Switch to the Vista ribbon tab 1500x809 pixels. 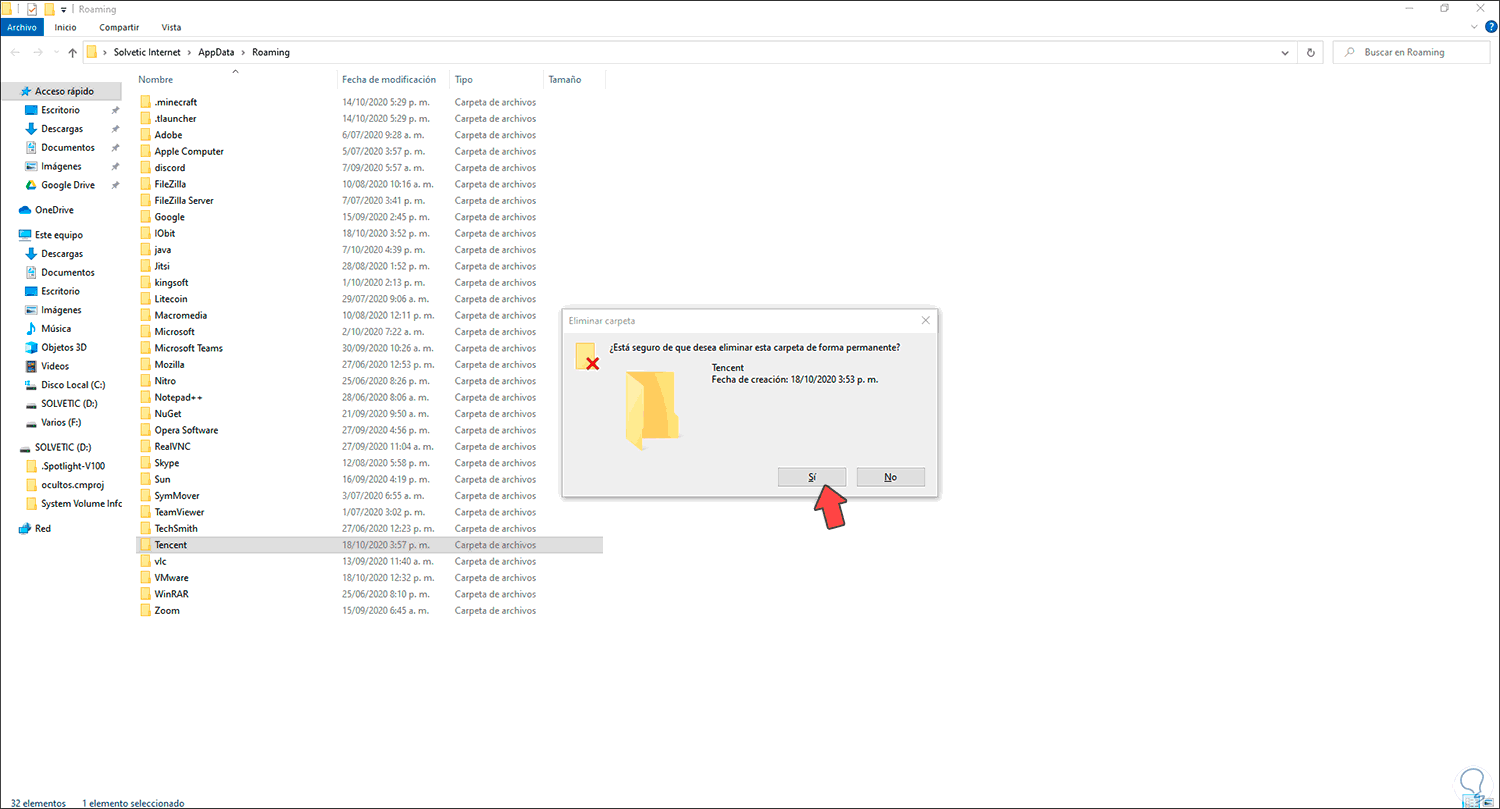tap(171, 27)
